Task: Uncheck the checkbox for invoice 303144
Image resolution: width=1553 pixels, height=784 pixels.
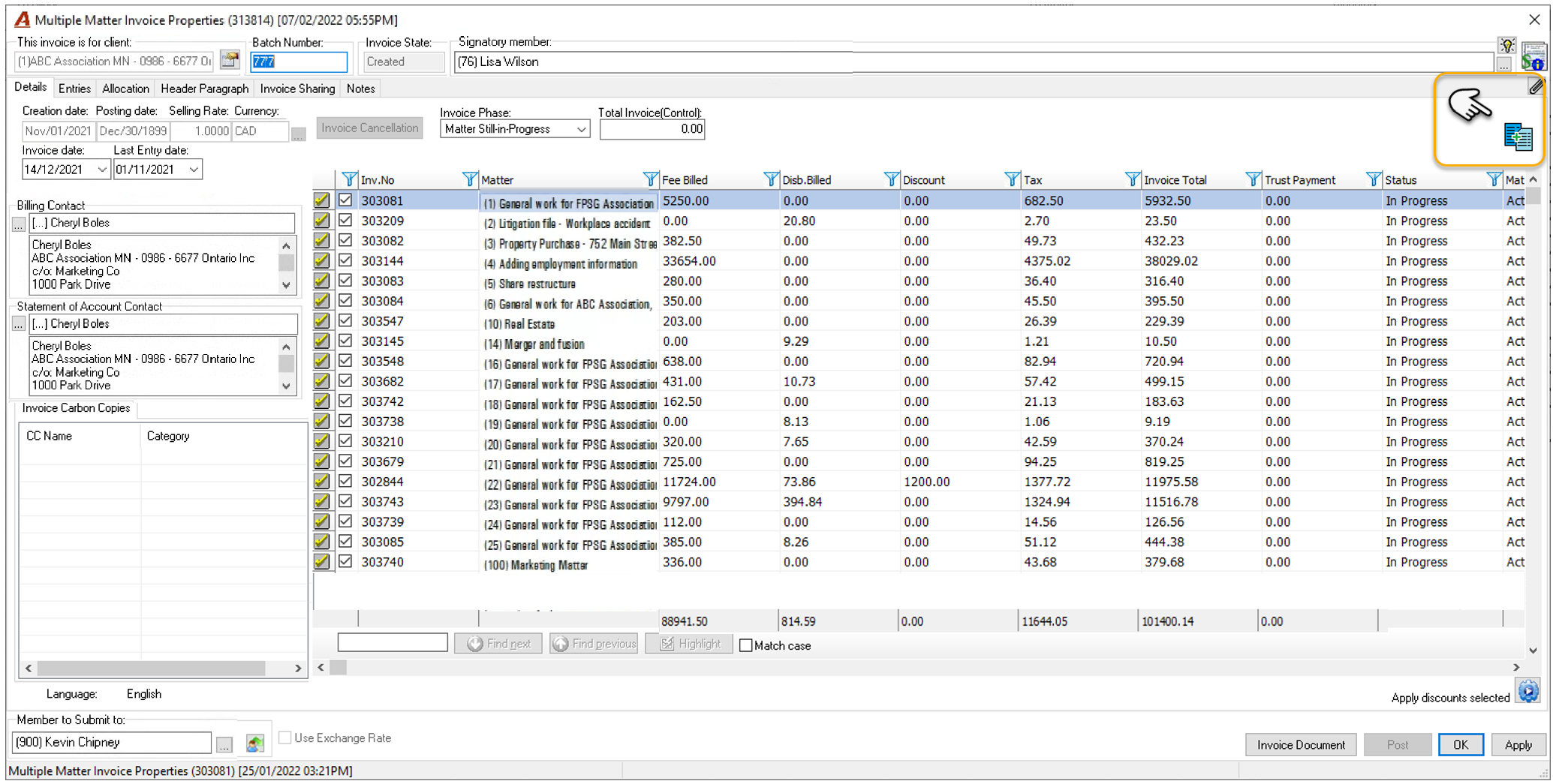Action: [x=345, y=260]
